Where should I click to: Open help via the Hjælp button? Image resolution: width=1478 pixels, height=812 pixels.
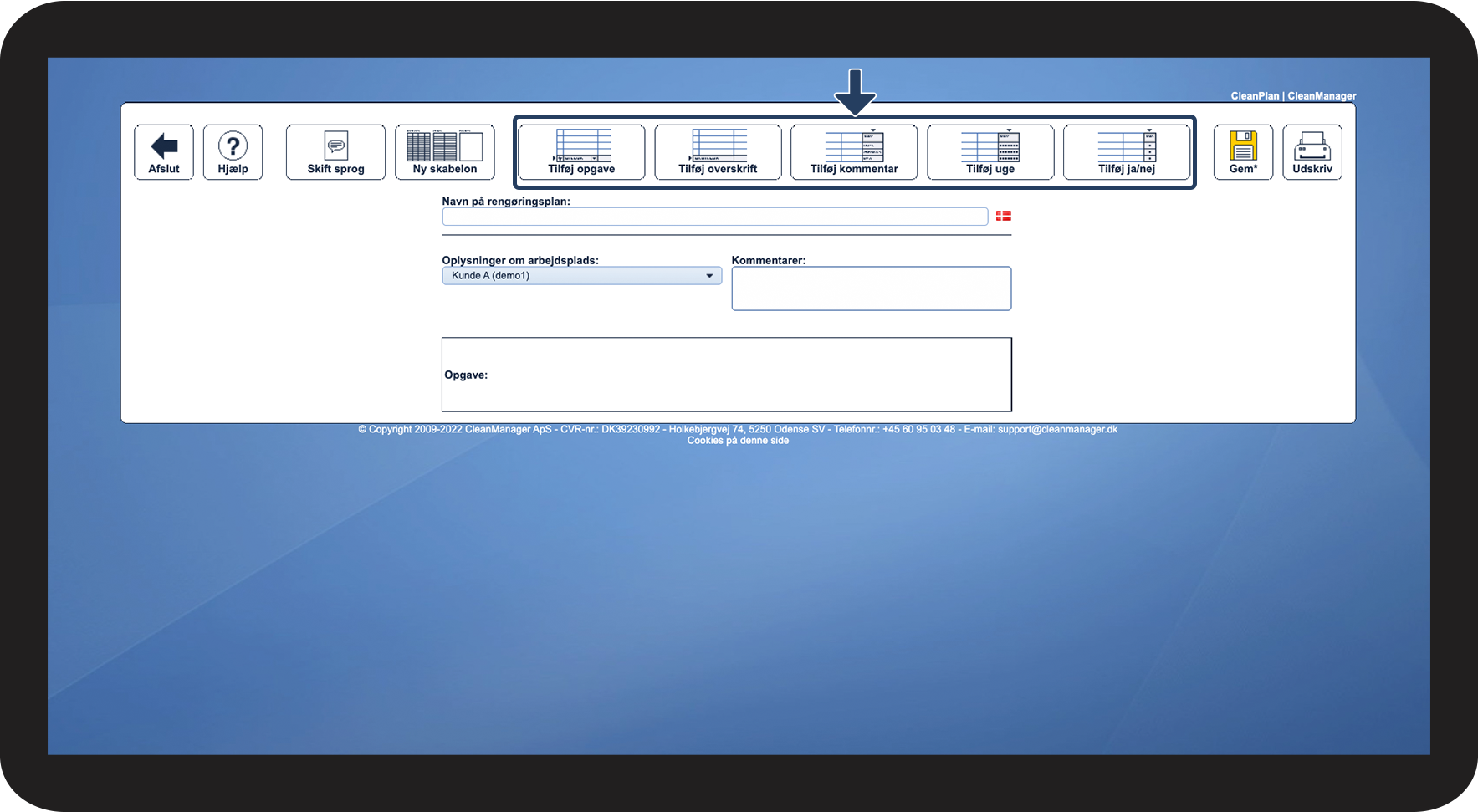pyautogui.click(x=233, y=152)
